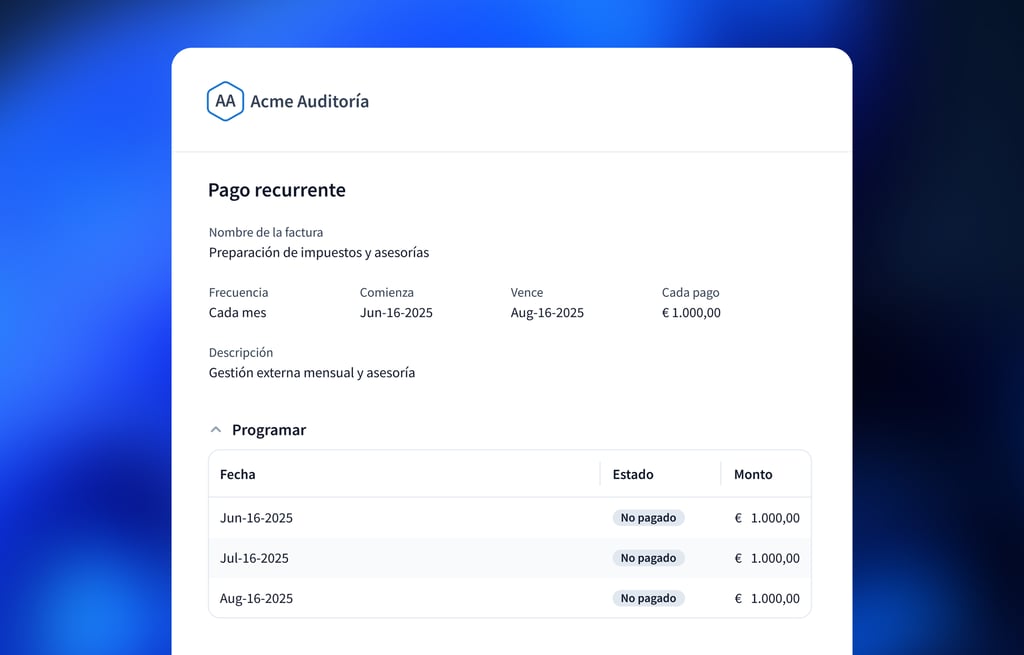Click the Programar section title
This screenshot has width=1024, height=655.
pyautogui.click(x=268, y=430)
